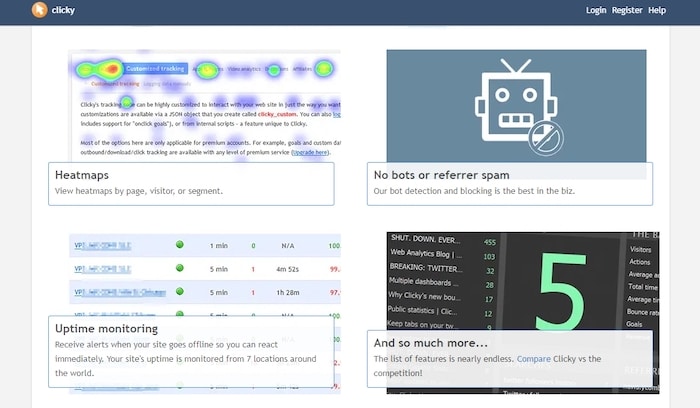Image resolution: width=700 pixels, height=408 pixels.
Task: Click the heatmap screenshot thumbnail
Action: point(204,106)
